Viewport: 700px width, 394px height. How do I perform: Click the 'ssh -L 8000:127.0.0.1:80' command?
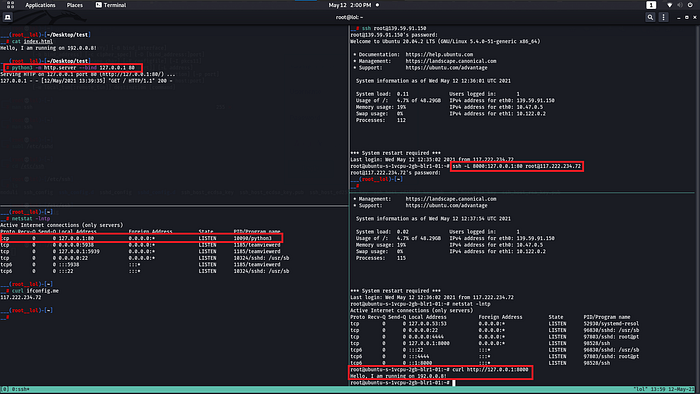click(517, 166)
